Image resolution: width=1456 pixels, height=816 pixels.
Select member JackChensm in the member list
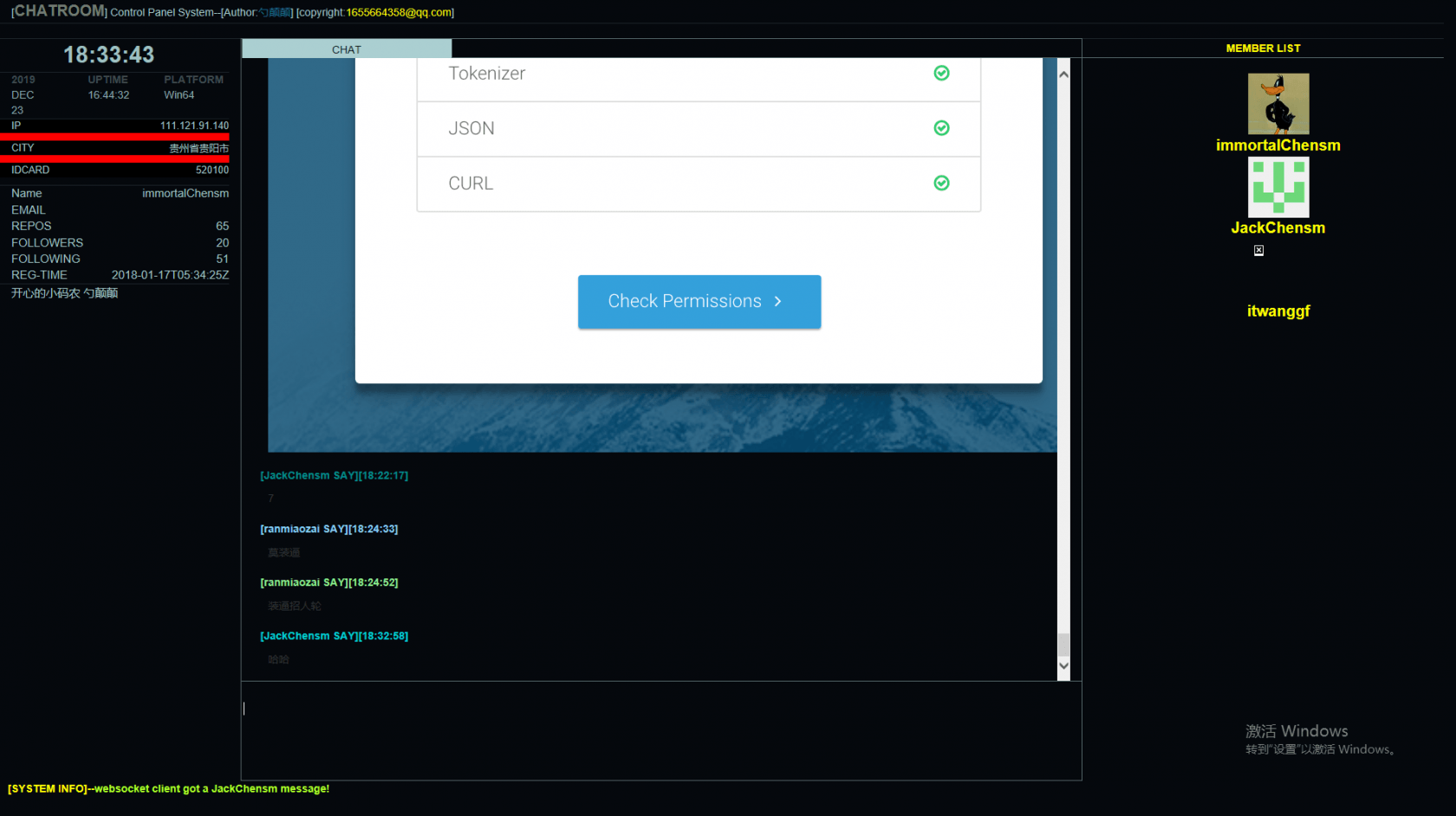(x=1278, y=227)
